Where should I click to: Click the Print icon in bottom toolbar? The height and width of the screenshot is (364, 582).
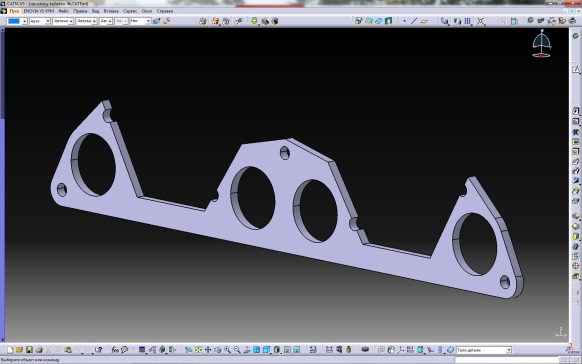39,350
